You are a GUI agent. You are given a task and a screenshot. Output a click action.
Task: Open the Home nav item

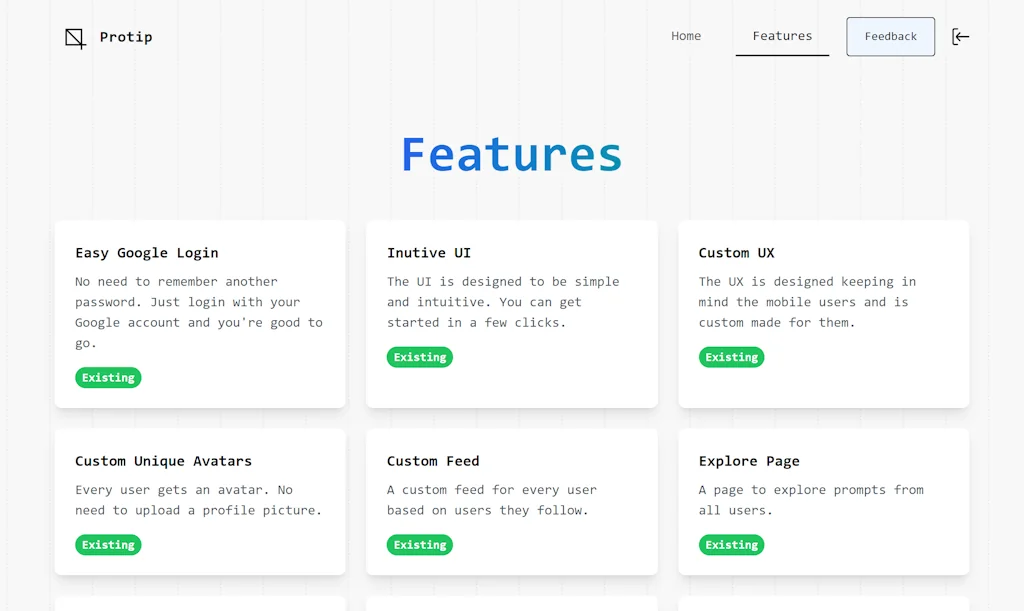(x=686, y=36)
